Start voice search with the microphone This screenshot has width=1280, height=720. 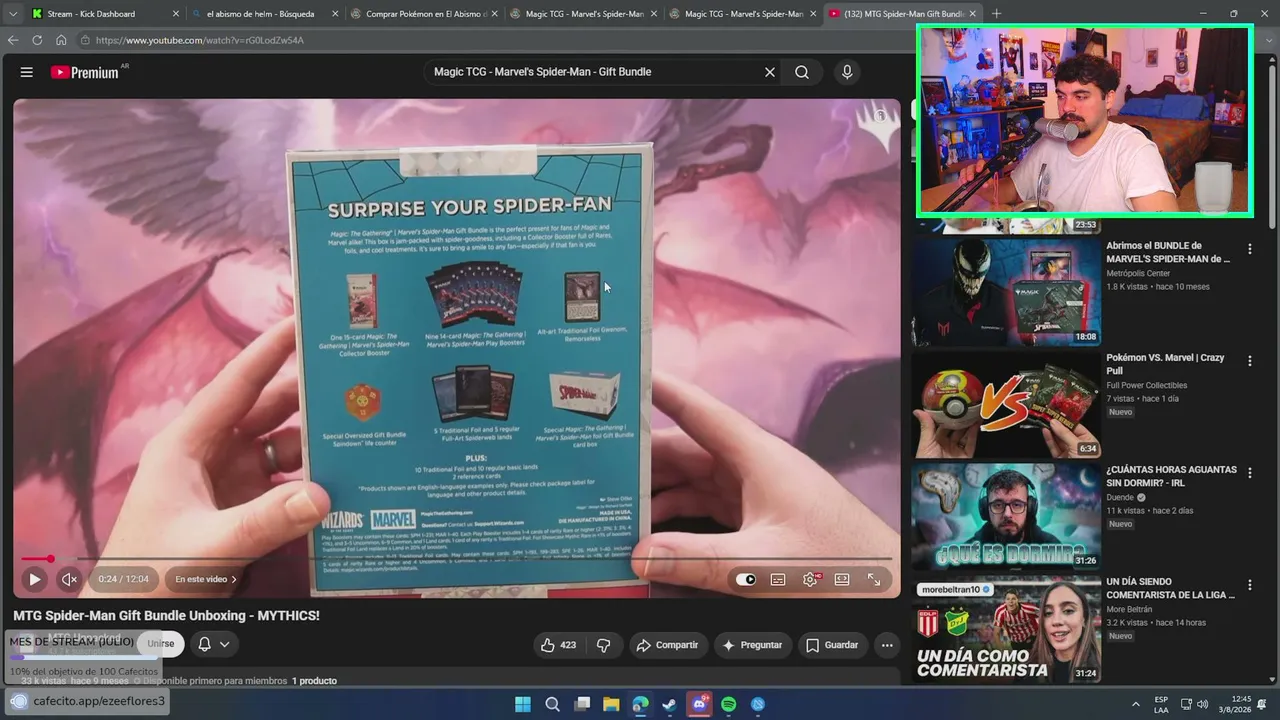847,72
